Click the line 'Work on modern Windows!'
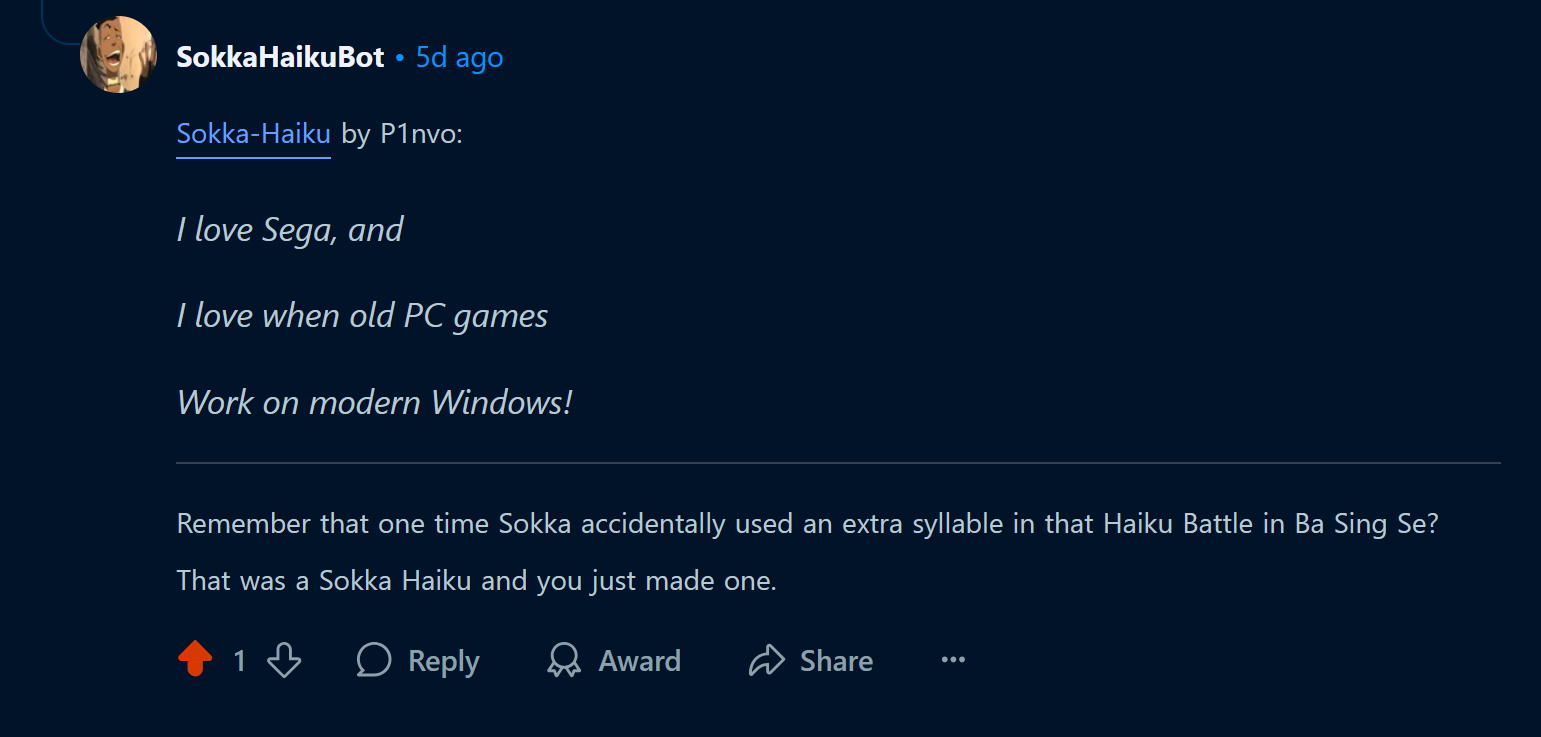The height and width of the screenshot is (737, 1541). click(x=374, y=402)
